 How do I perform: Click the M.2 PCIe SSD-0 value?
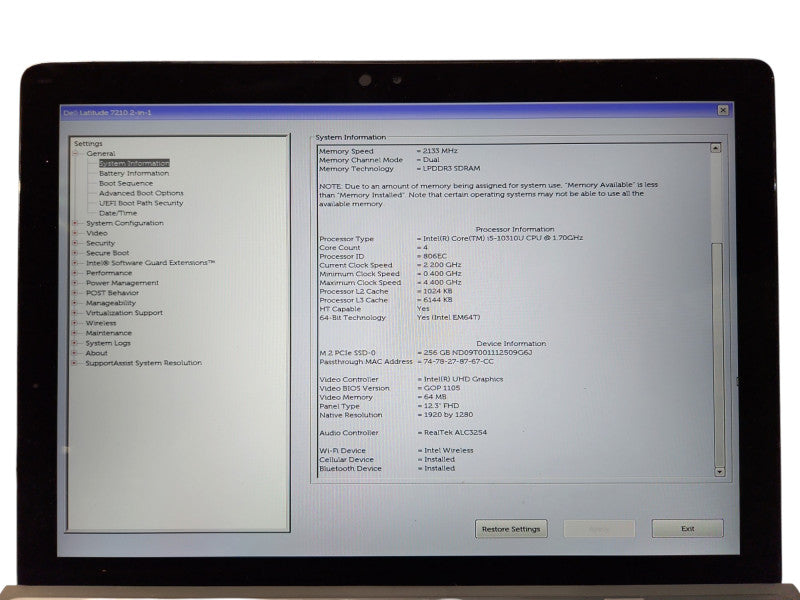[478, 353]
